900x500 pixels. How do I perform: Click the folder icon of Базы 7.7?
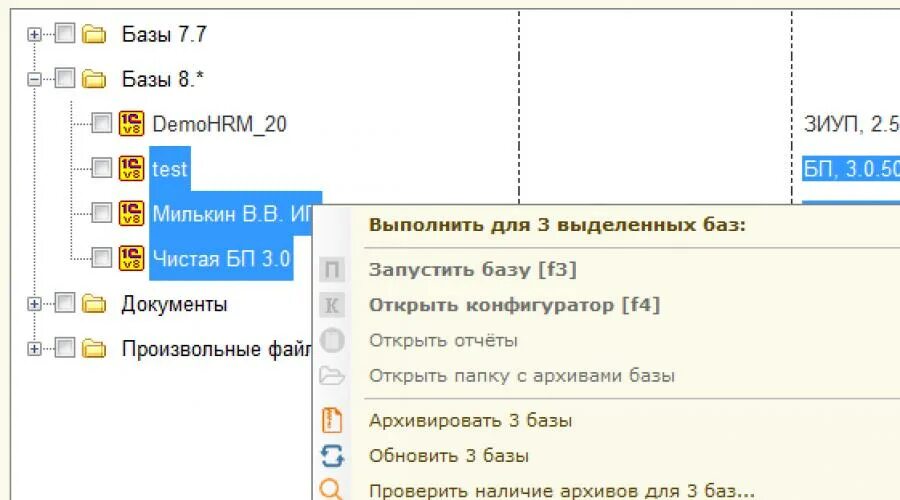pyautogui.click(x=94, y=34)
